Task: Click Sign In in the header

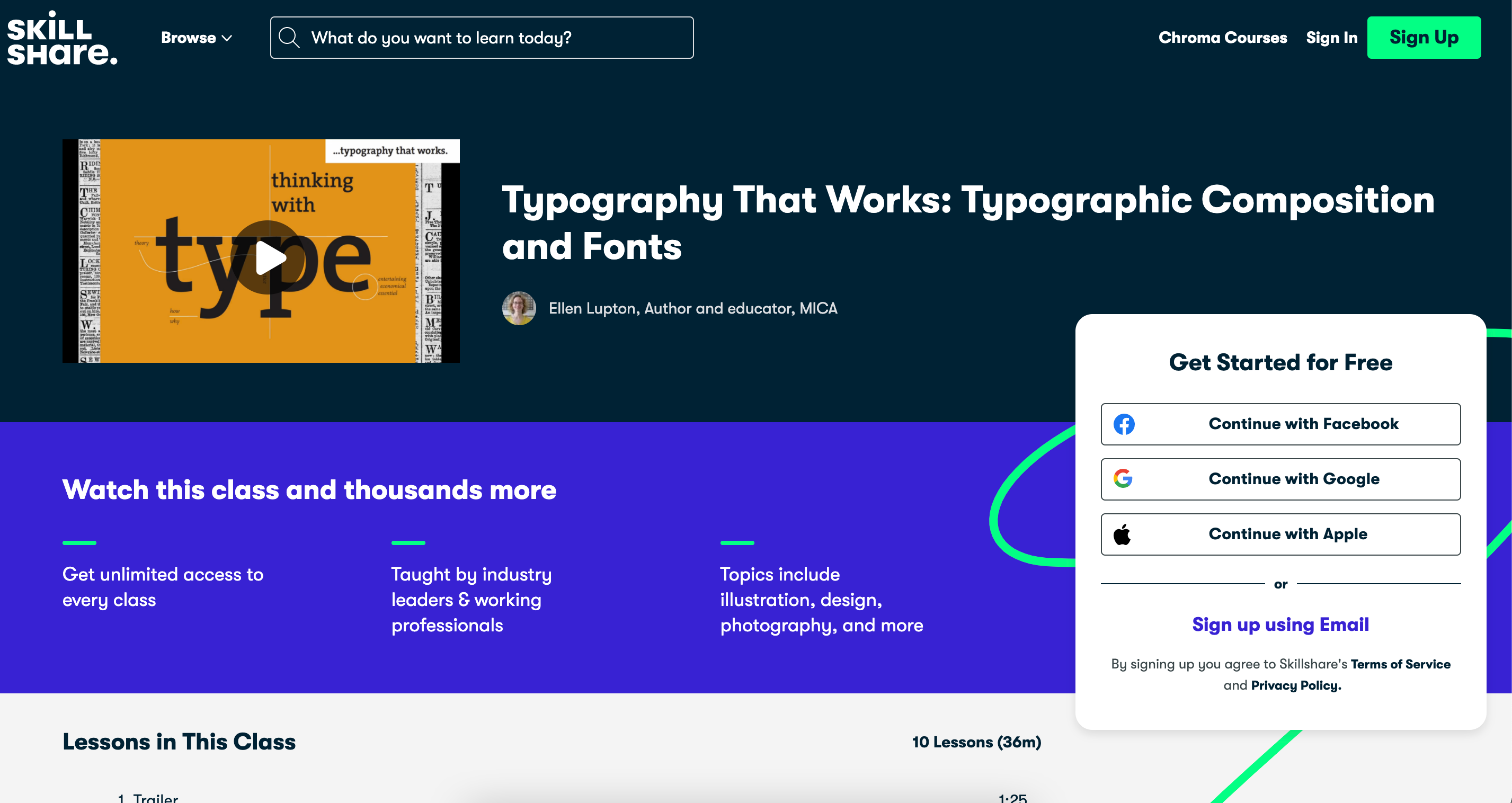Action: 1332,38
